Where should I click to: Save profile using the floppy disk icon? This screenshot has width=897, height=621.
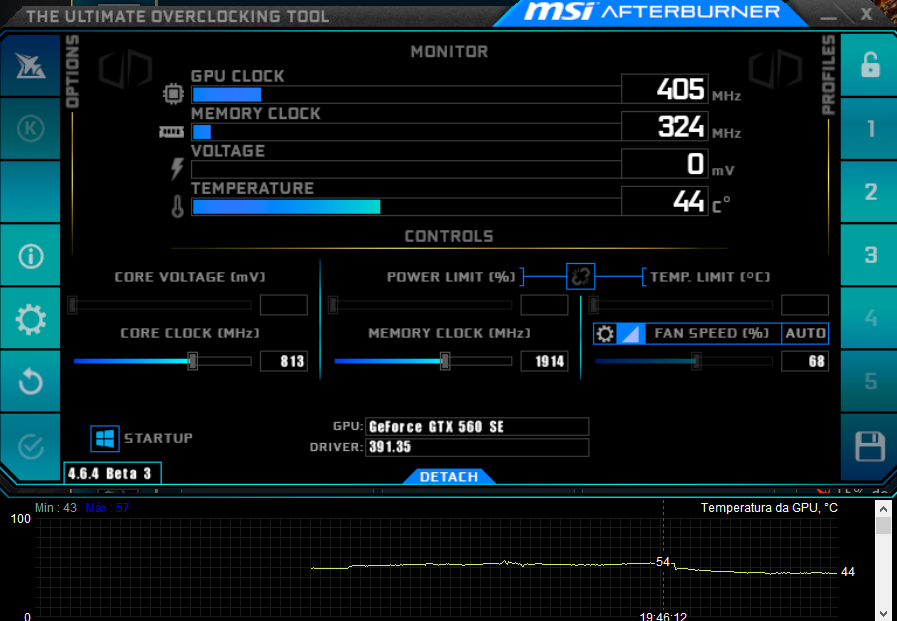pyautogui.click(x=870, y=446)
